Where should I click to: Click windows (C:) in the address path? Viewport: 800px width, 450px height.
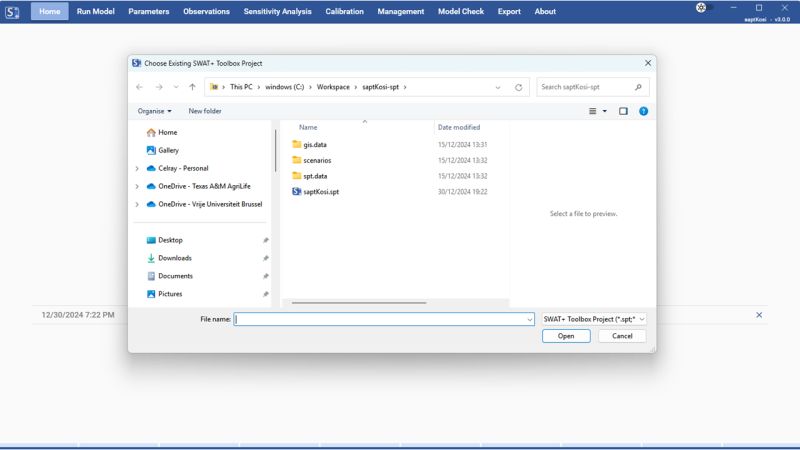pyautogui.click(x=284, y=87)
